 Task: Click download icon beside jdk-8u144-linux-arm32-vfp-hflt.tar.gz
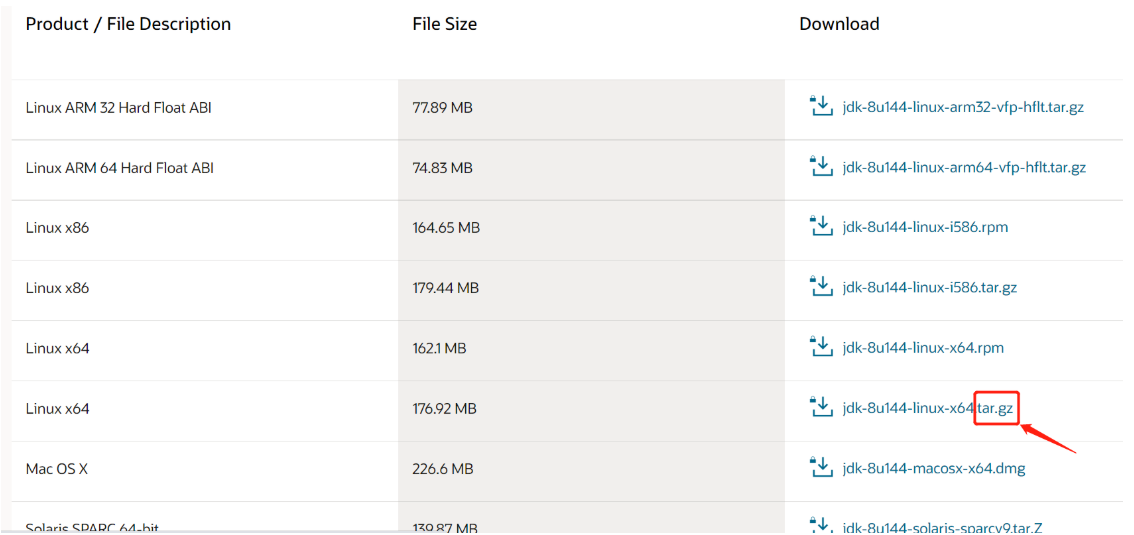[x=821, y=106]
